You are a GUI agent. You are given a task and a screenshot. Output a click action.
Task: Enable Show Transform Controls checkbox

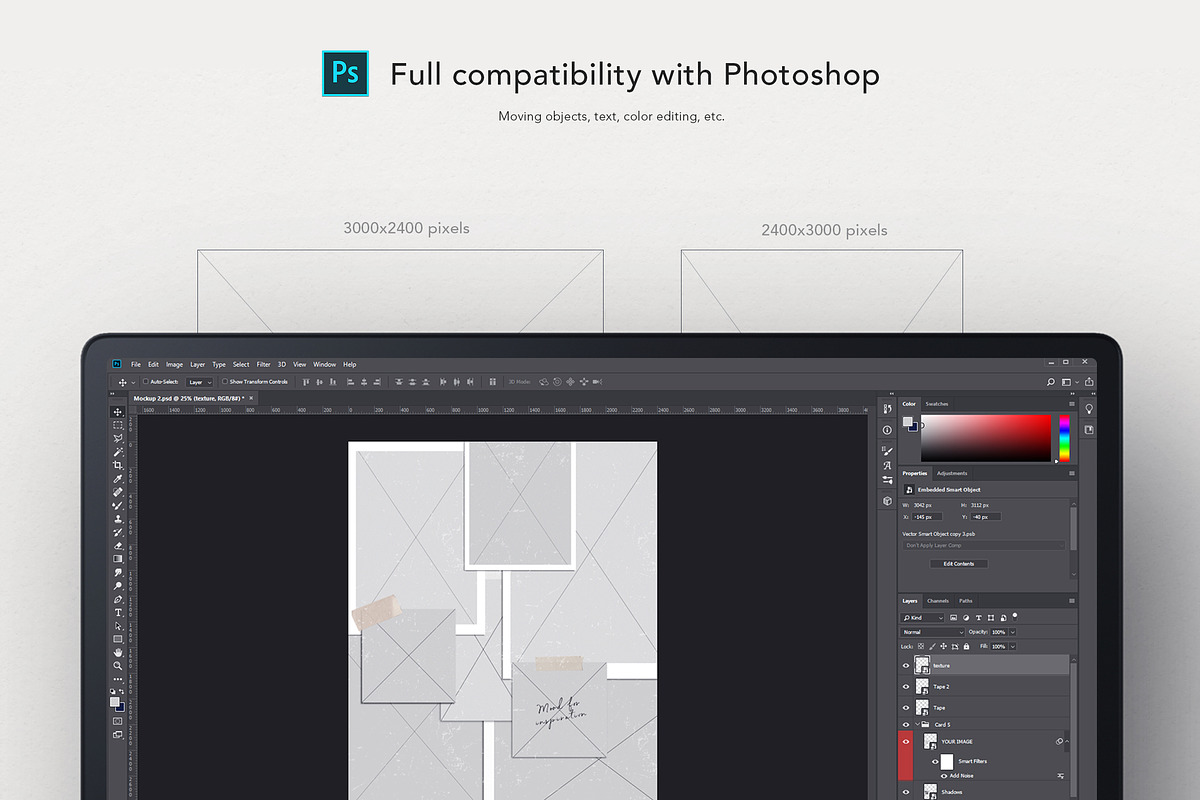[x=225, y=381]
